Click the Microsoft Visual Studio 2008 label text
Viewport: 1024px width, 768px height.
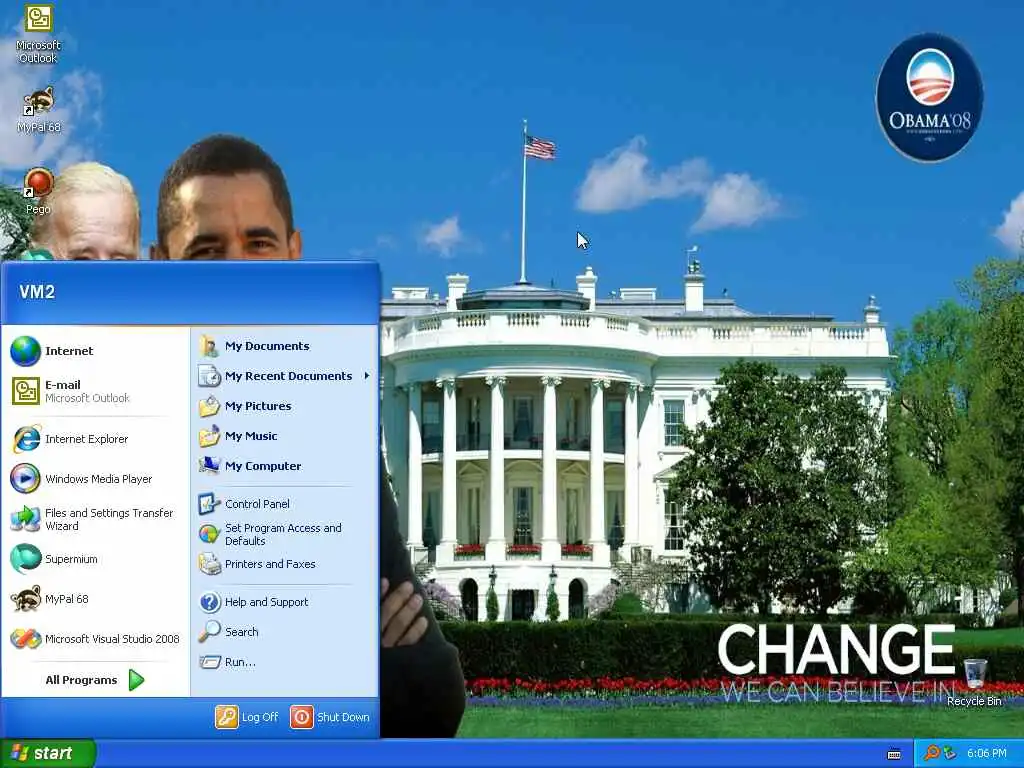point(112,639)
